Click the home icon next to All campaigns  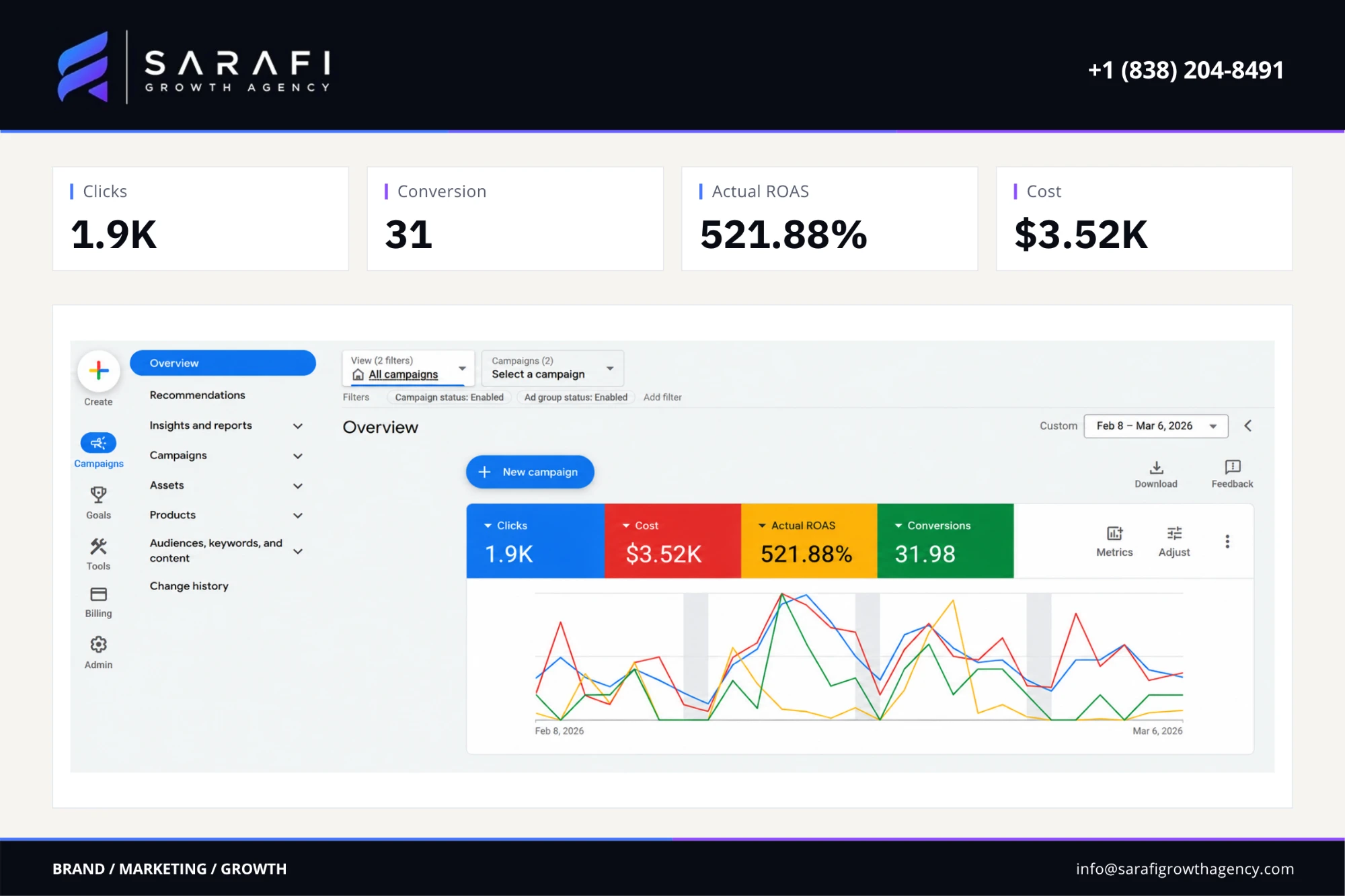point(358,375)
